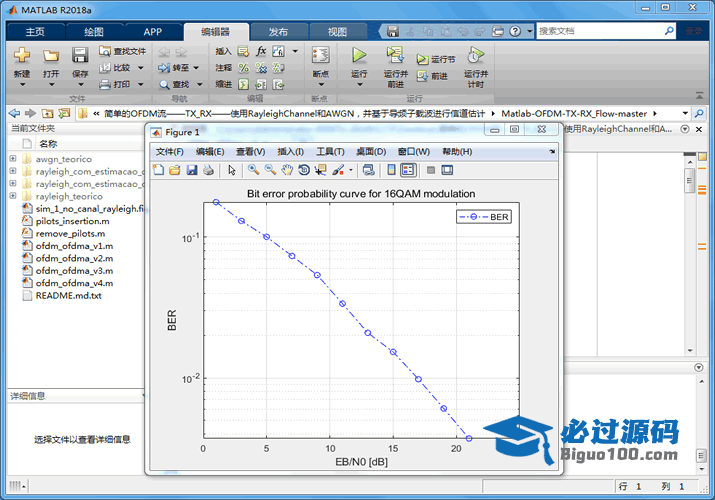This screenshot has height=500, width=715.
Task: Switch to the Plots tab (绘图)
Action: (x=94, y=32)
